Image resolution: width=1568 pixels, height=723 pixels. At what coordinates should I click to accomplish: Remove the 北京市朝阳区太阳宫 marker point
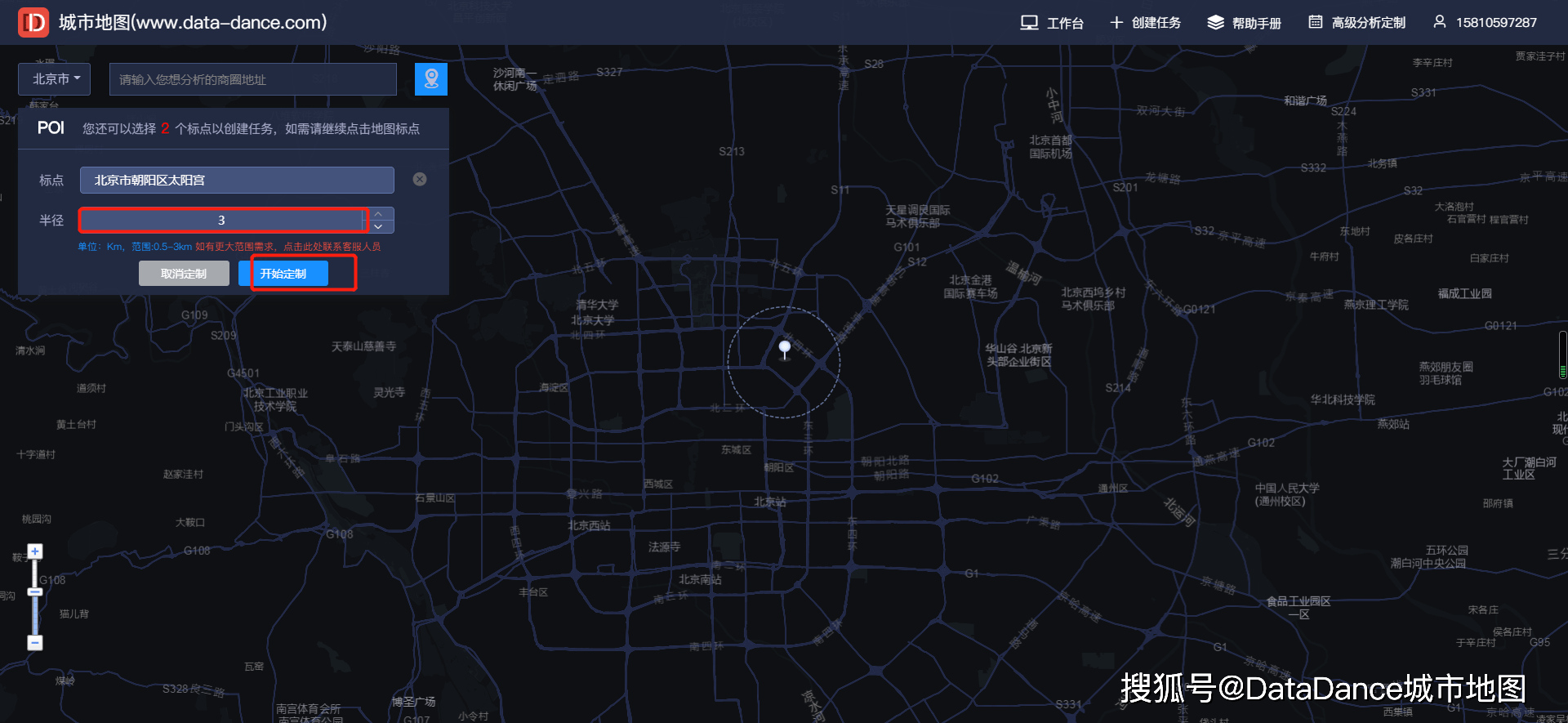[420, 180]
